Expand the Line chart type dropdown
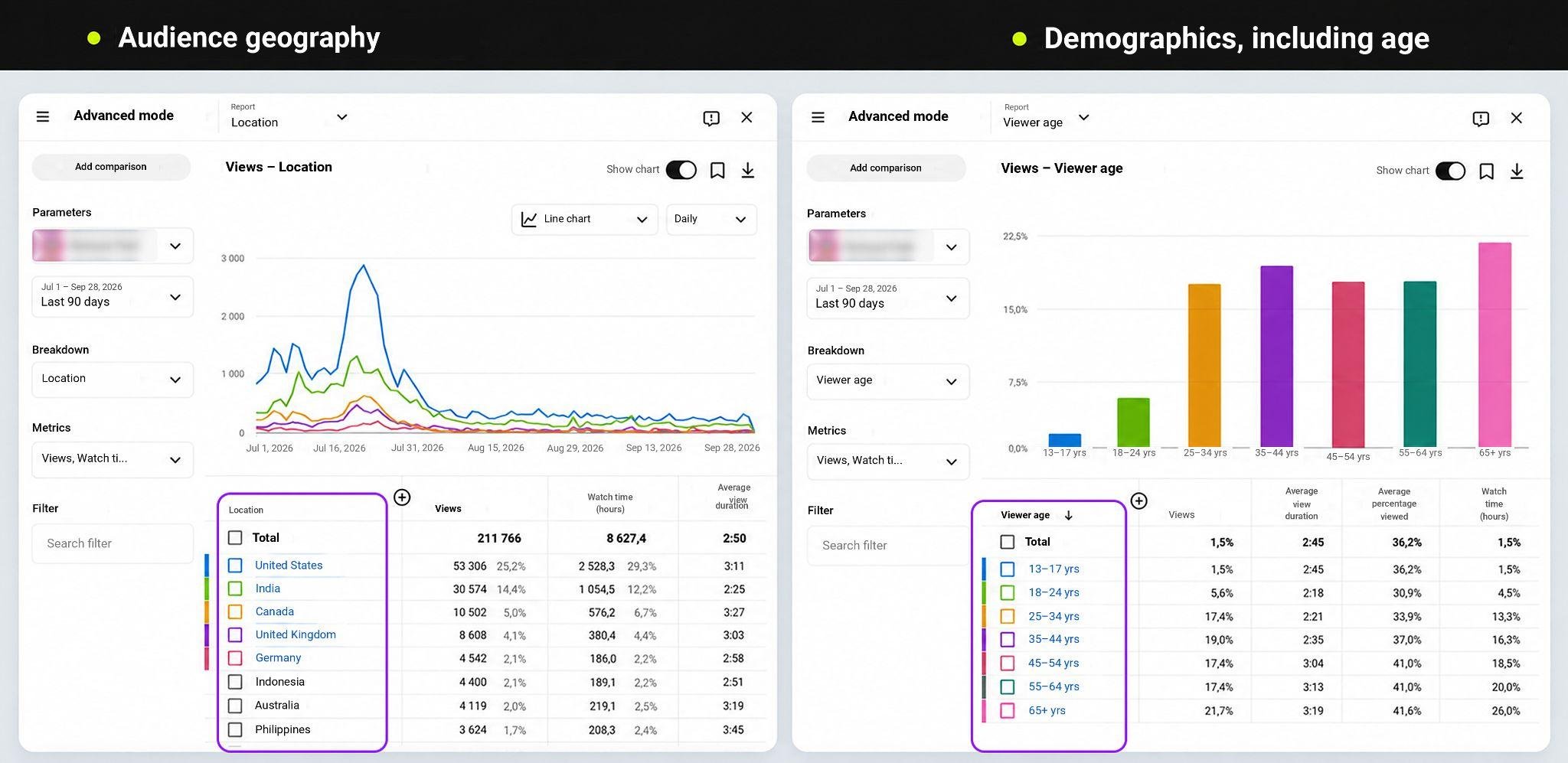This screenshot has width=1568, height=763. pos(584,220)
